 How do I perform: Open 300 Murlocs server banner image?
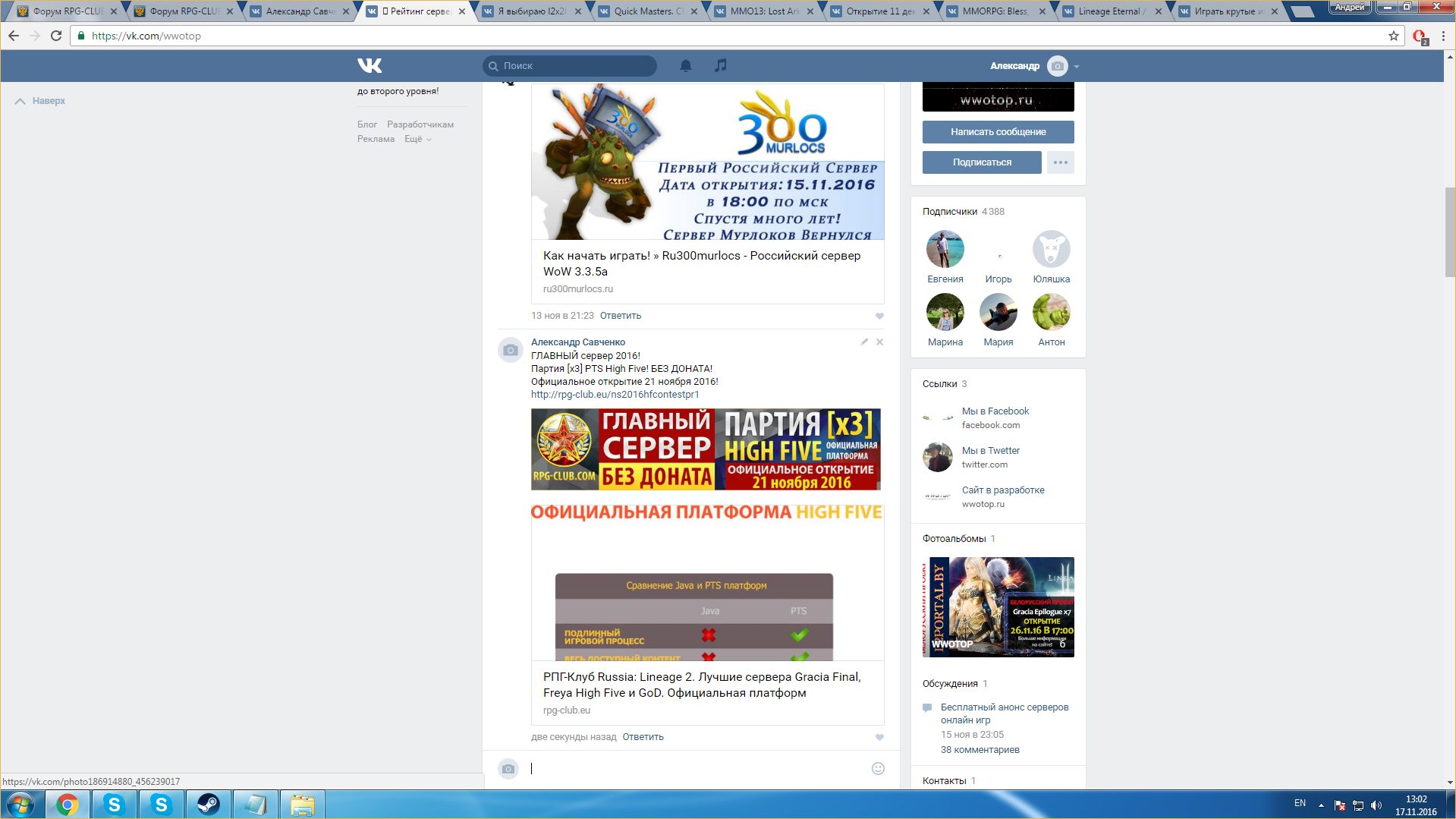pyautogui.click(x=708, y=162)
